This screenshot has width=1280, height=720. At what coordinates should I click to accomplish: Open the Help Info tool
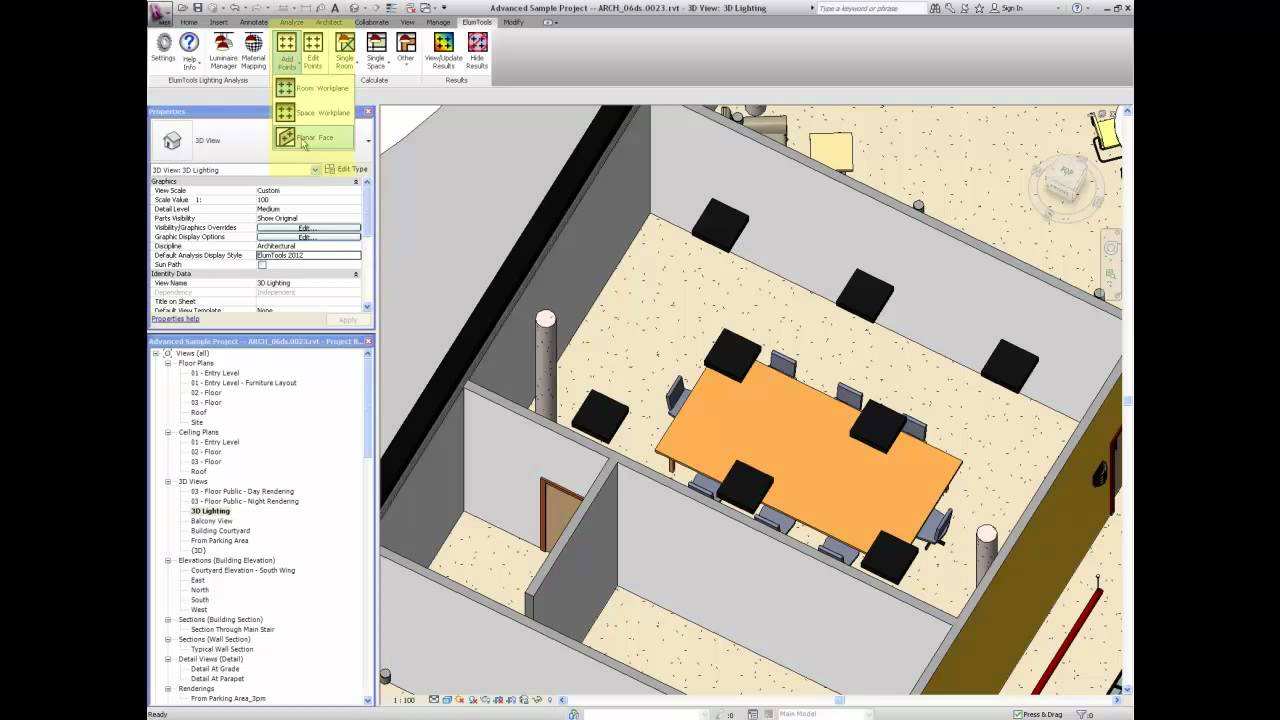189,50
